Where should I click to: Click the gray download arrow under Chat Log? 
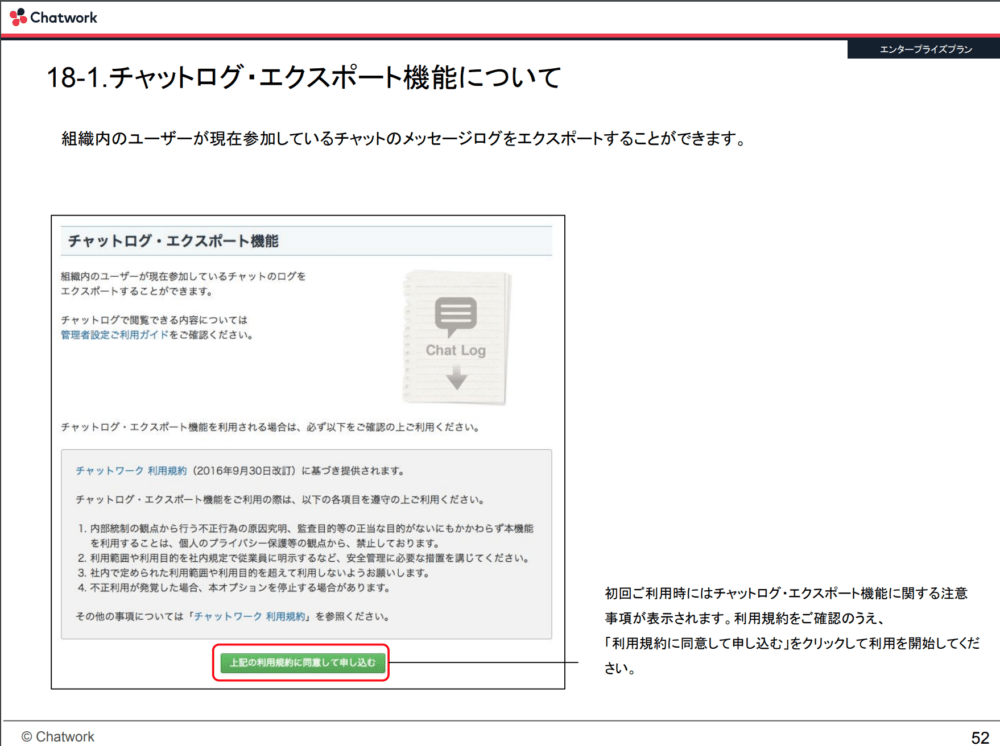pyautogui.click(x=457, y=378)
